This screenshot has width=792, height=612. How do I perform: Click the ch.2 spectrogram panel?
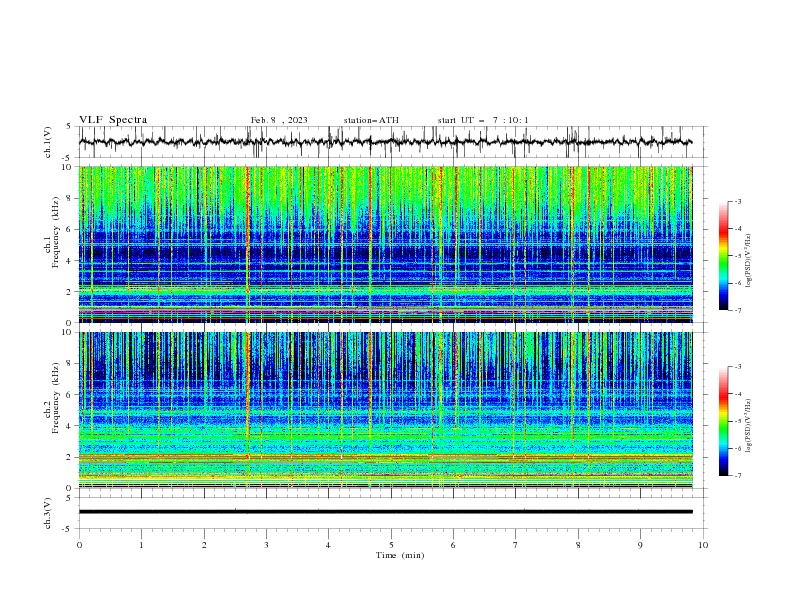[x=386, y=410]
